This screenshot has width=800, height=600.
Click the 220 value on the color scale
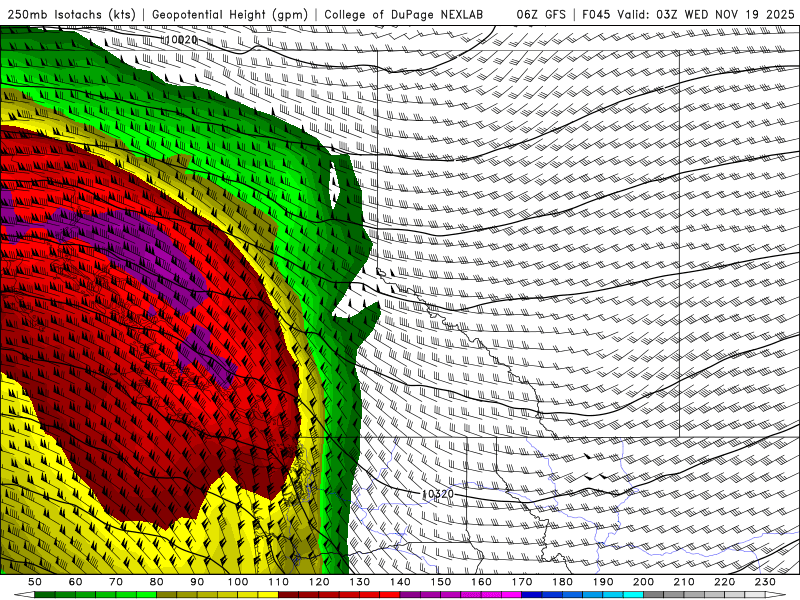[724, 582]
